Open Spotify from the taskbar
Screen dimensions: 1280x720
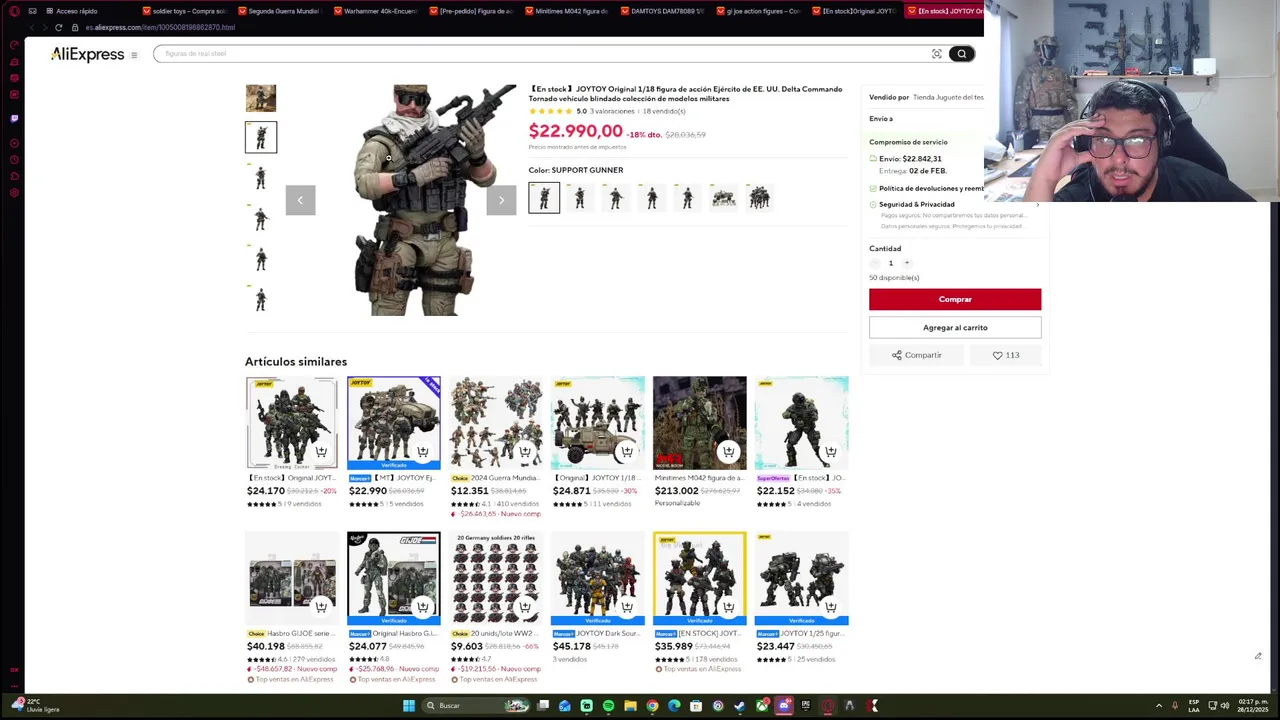[608, 706]
